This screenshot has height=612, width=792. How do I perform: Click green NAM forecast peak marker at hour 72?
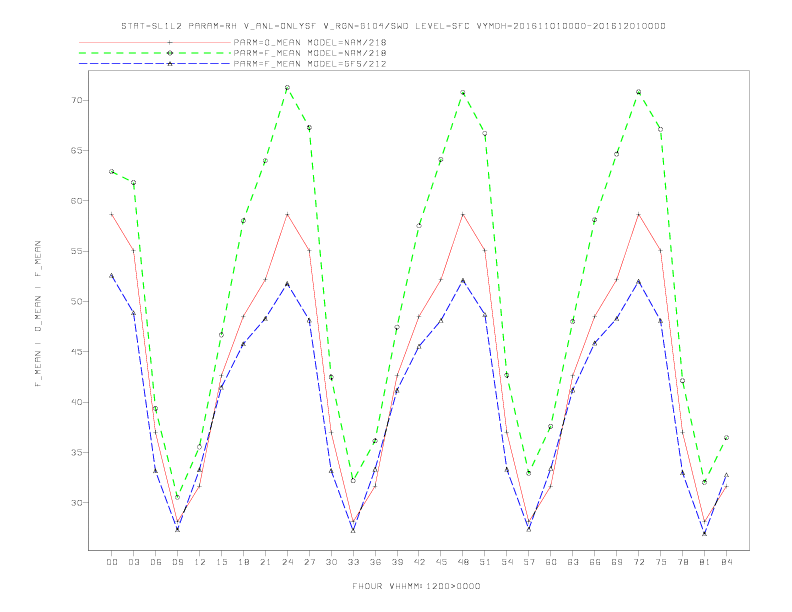click(638, 92)
